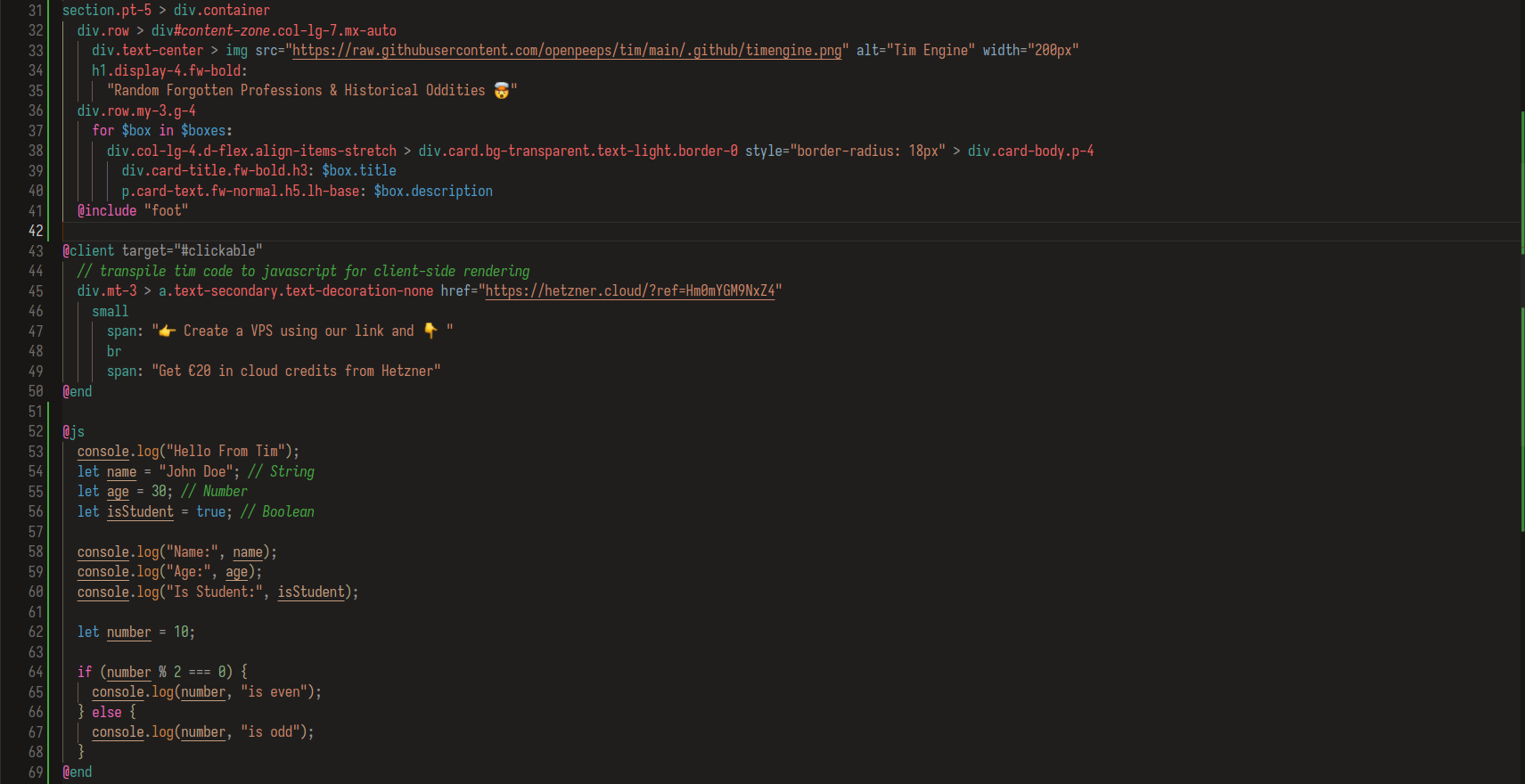Click 'small' tag on line 46
This screenshot has height=784, width=1525.
pos(111,312)
